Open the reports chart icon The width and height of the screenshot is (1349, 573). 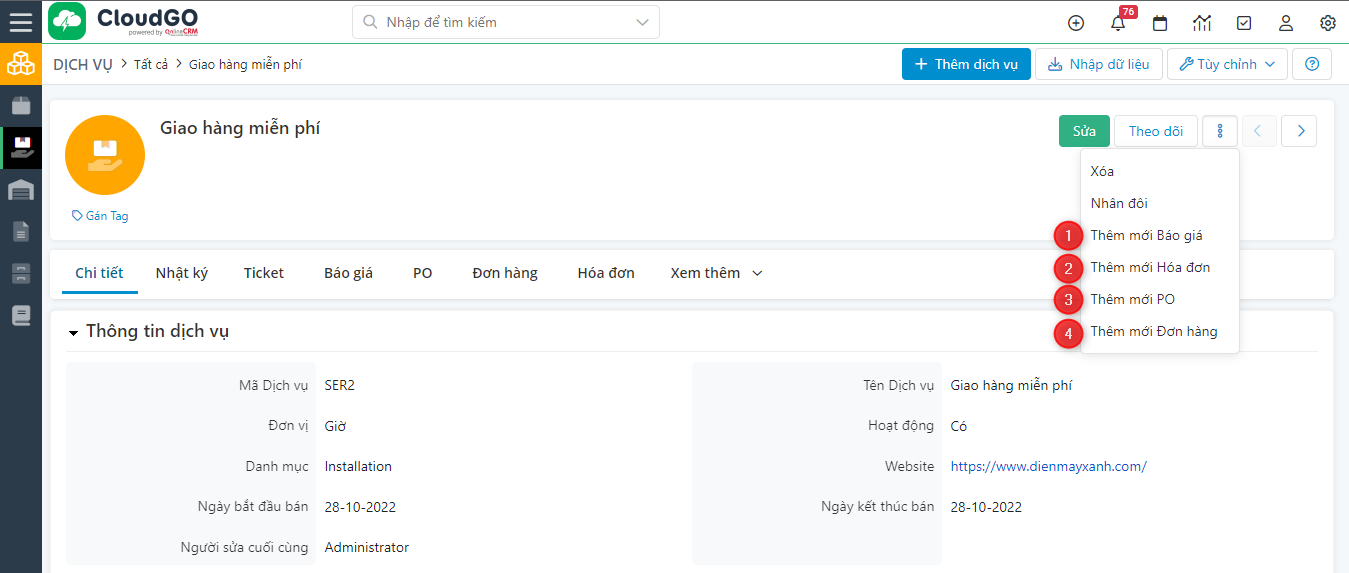click(x=1202, y=22)
